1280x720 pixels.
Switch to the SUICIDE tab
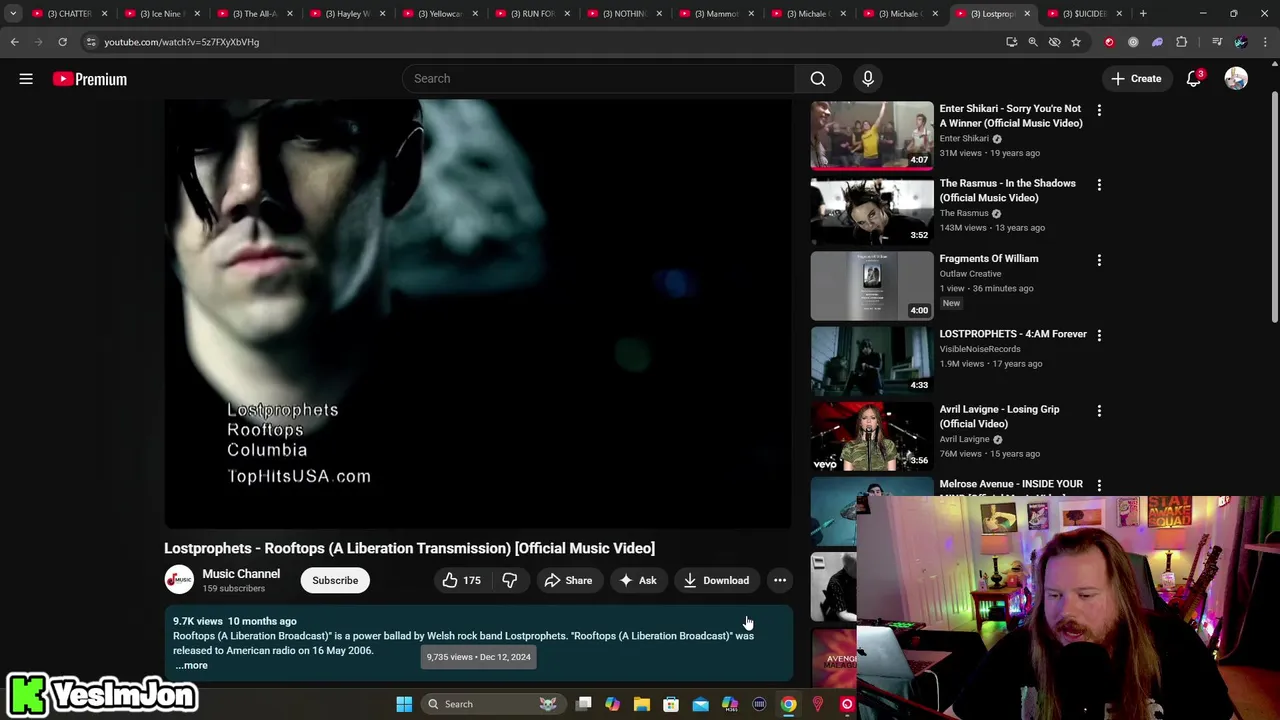point(1084,13)
